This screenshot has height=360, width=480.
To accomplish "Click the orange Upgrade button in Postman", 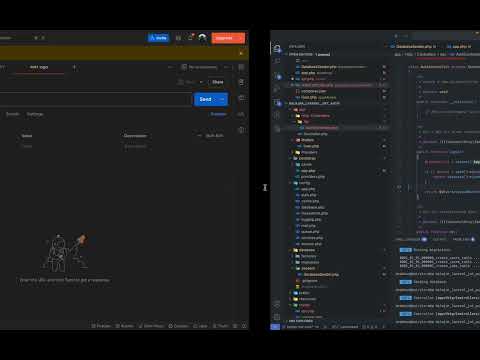I will [x=228, y=38].
